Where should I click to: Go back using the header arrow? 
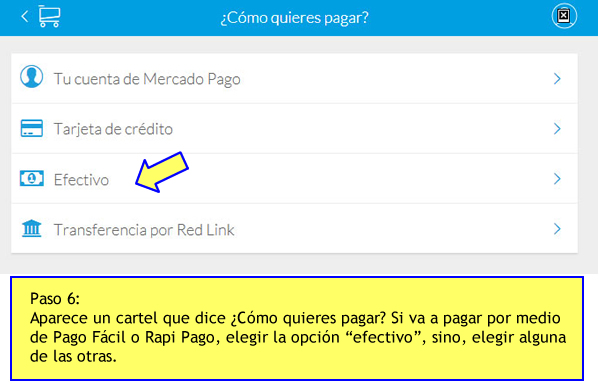(x=25, y=16)
